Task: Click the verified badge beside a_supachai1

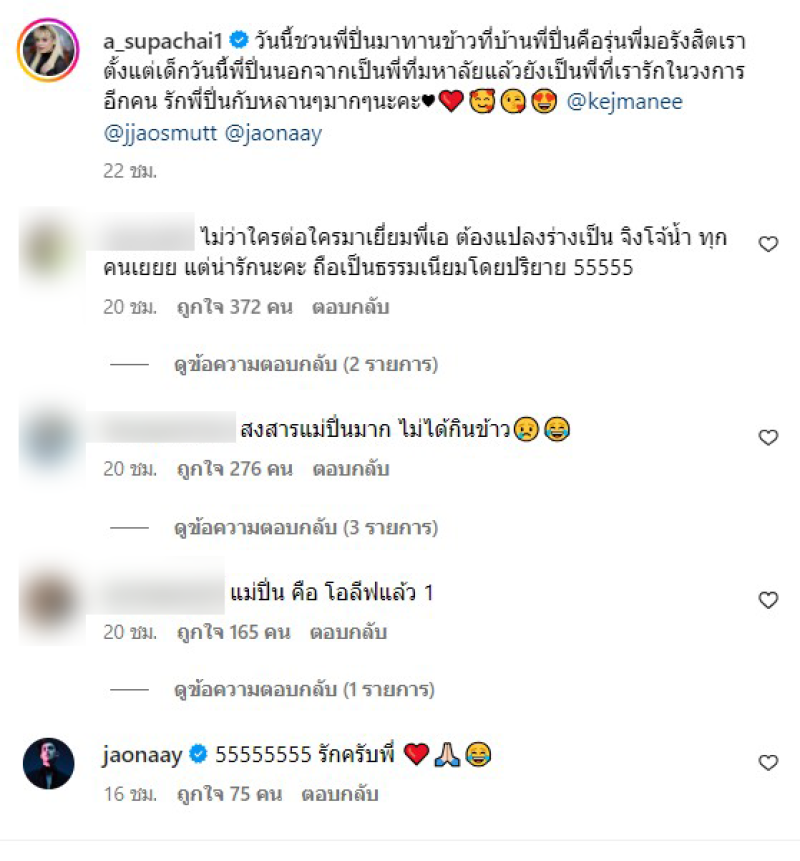Action: (238, 40)
